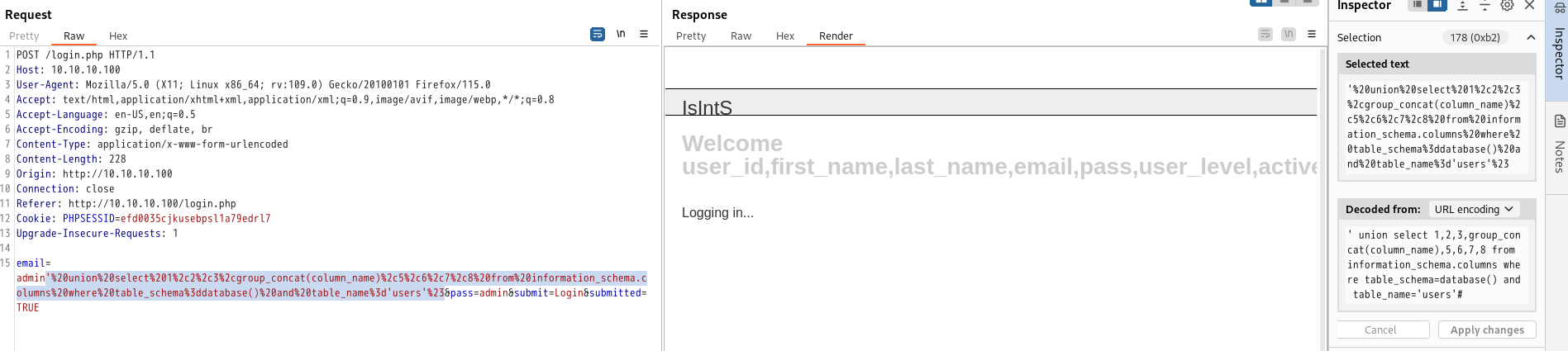Image resolution: width=1568 pixels, height=351 pixels.
Task: Click the Host header line
Action: (69, 70)
